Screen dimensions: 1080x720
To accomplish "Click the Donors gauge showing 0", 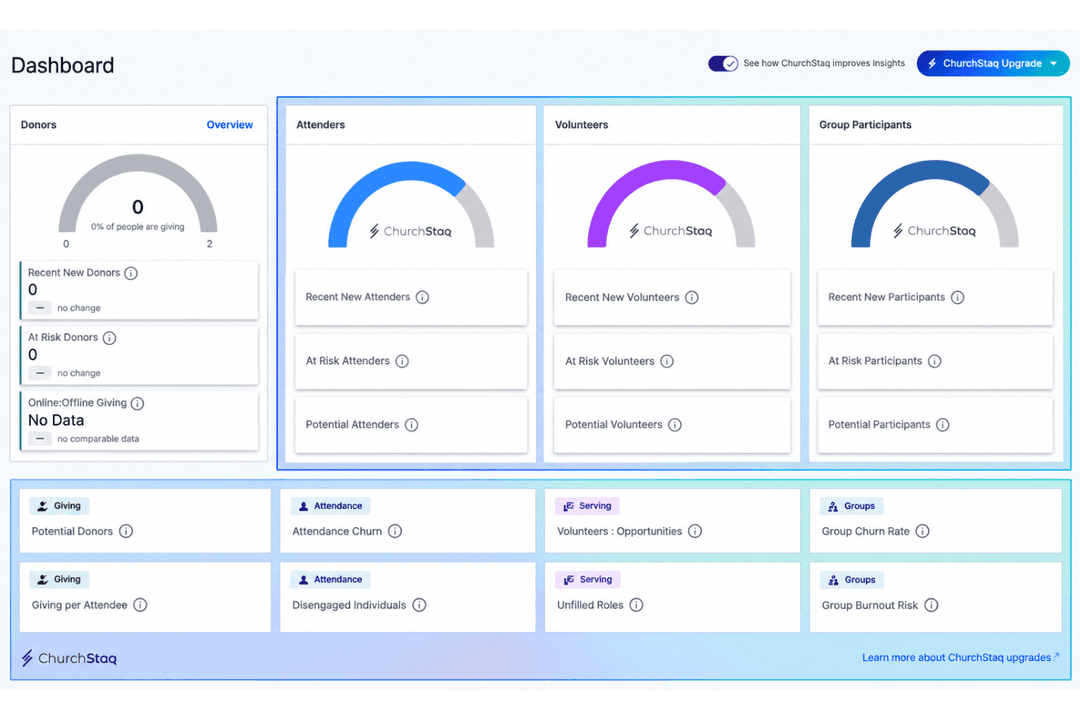I will (x=138, y=196).
